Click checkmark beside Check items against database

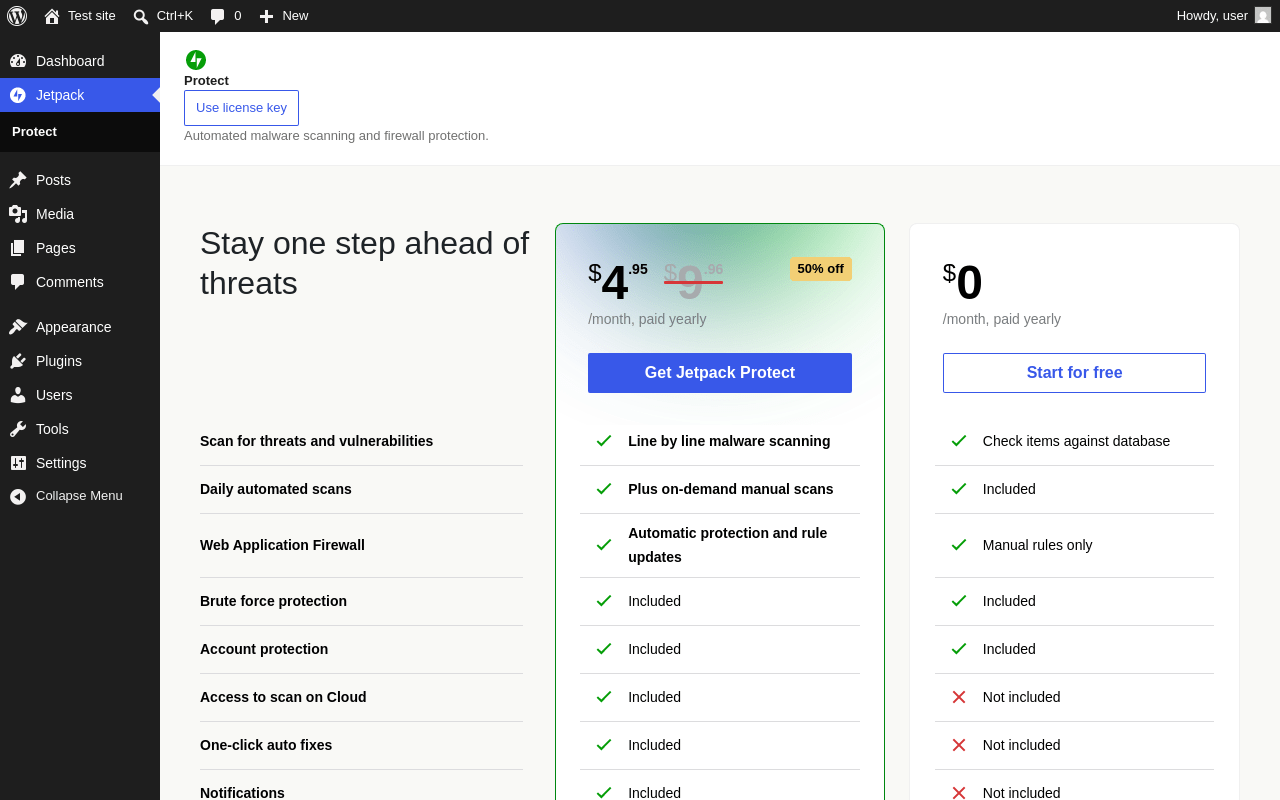[x=959, y=441]
